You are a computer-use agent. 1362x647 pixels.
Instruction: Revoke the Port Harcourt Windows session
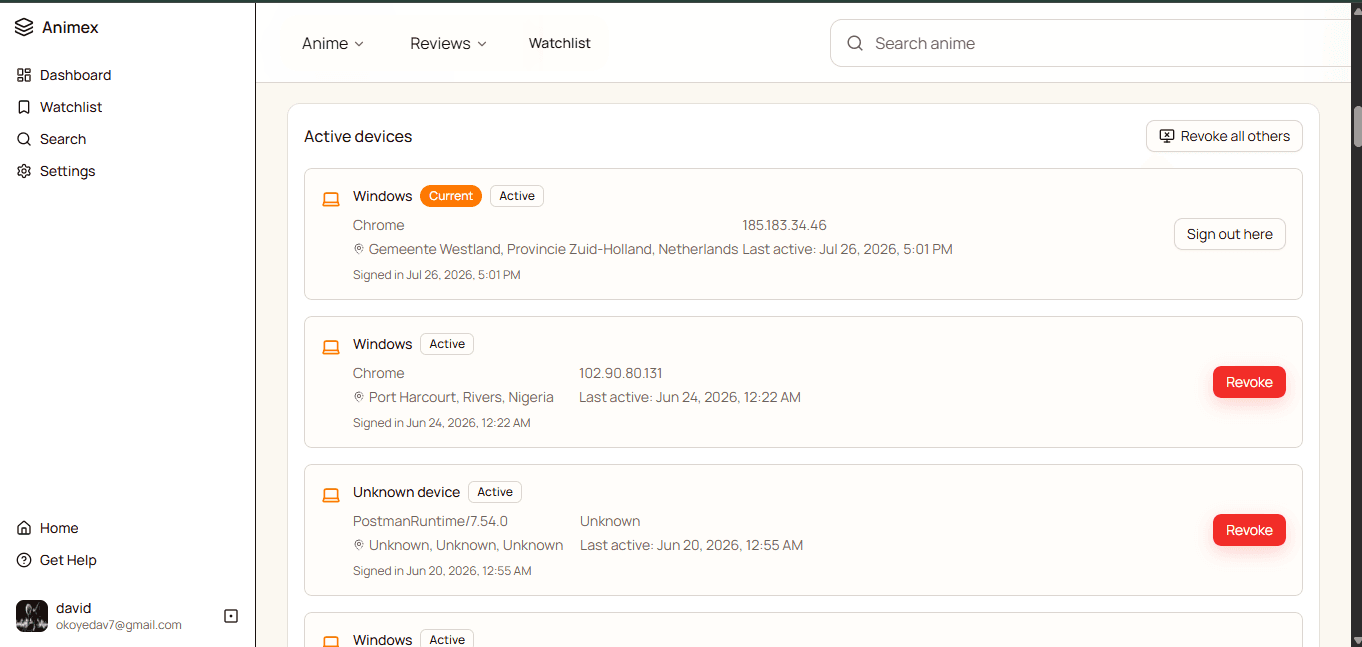click(x=1249, y=382)
